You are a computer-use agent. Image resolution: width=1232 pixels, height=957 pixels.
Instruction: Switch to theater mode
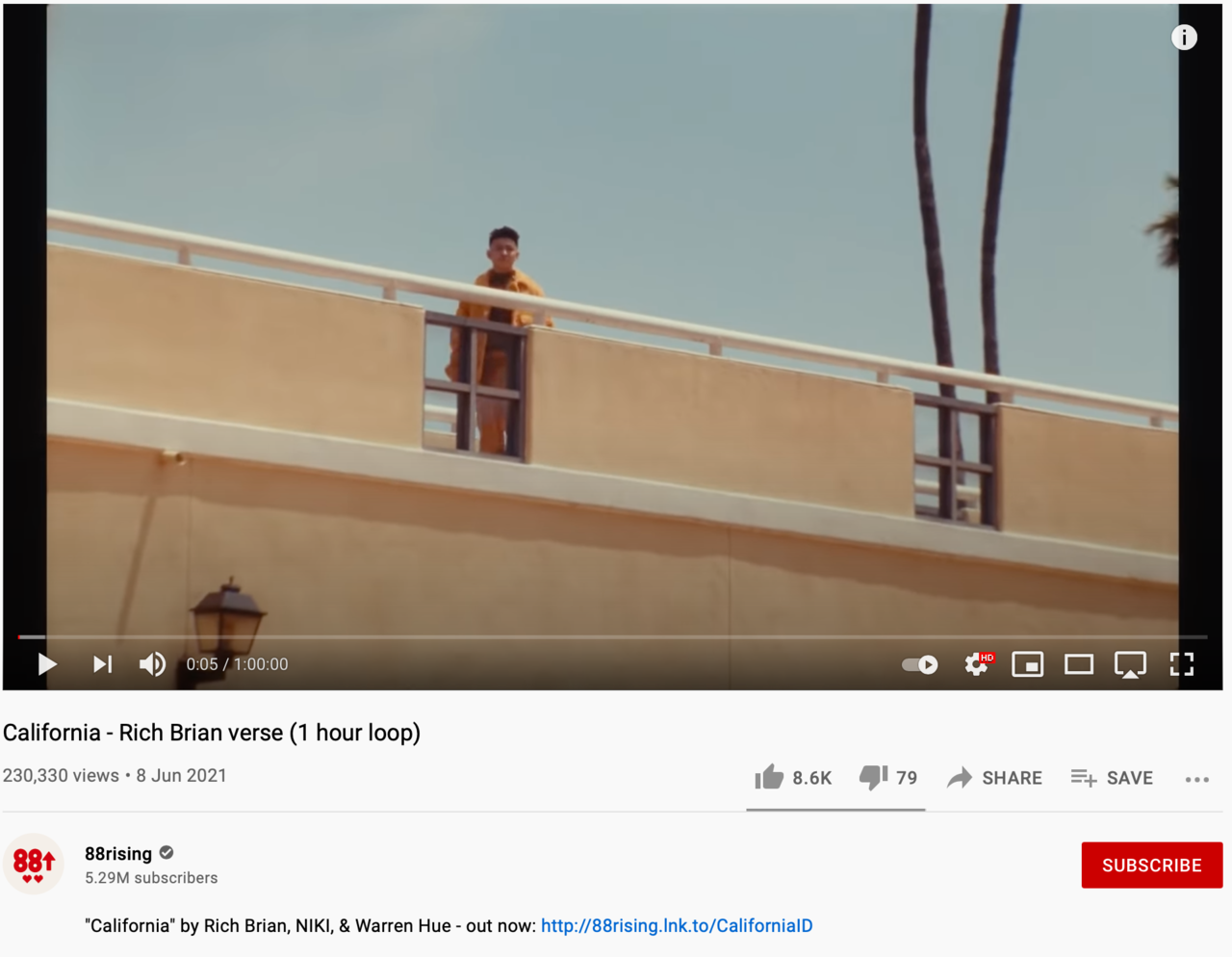[x=1079, y=664]
